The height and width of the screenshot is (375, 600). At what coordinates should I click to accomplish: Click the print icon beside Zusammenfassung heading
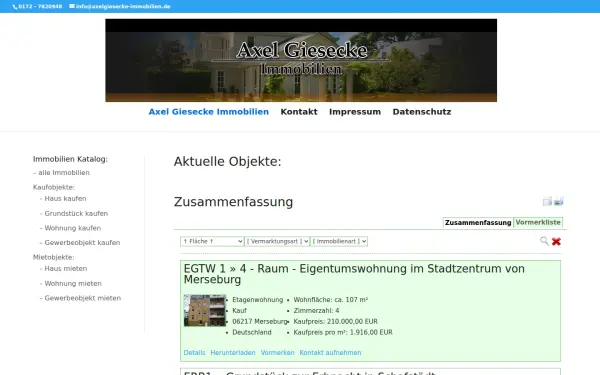point(559,201)
